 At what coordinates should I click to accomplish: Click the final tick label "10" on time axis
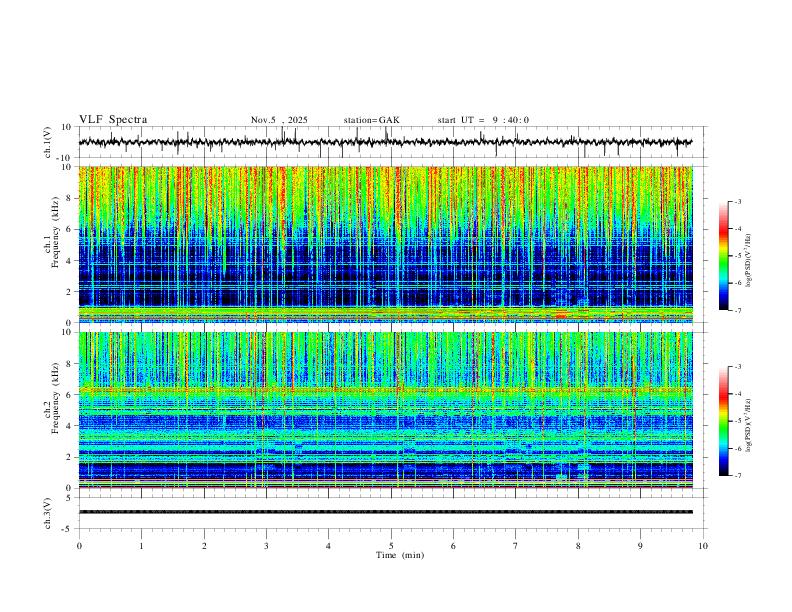(x=703, y=546)
